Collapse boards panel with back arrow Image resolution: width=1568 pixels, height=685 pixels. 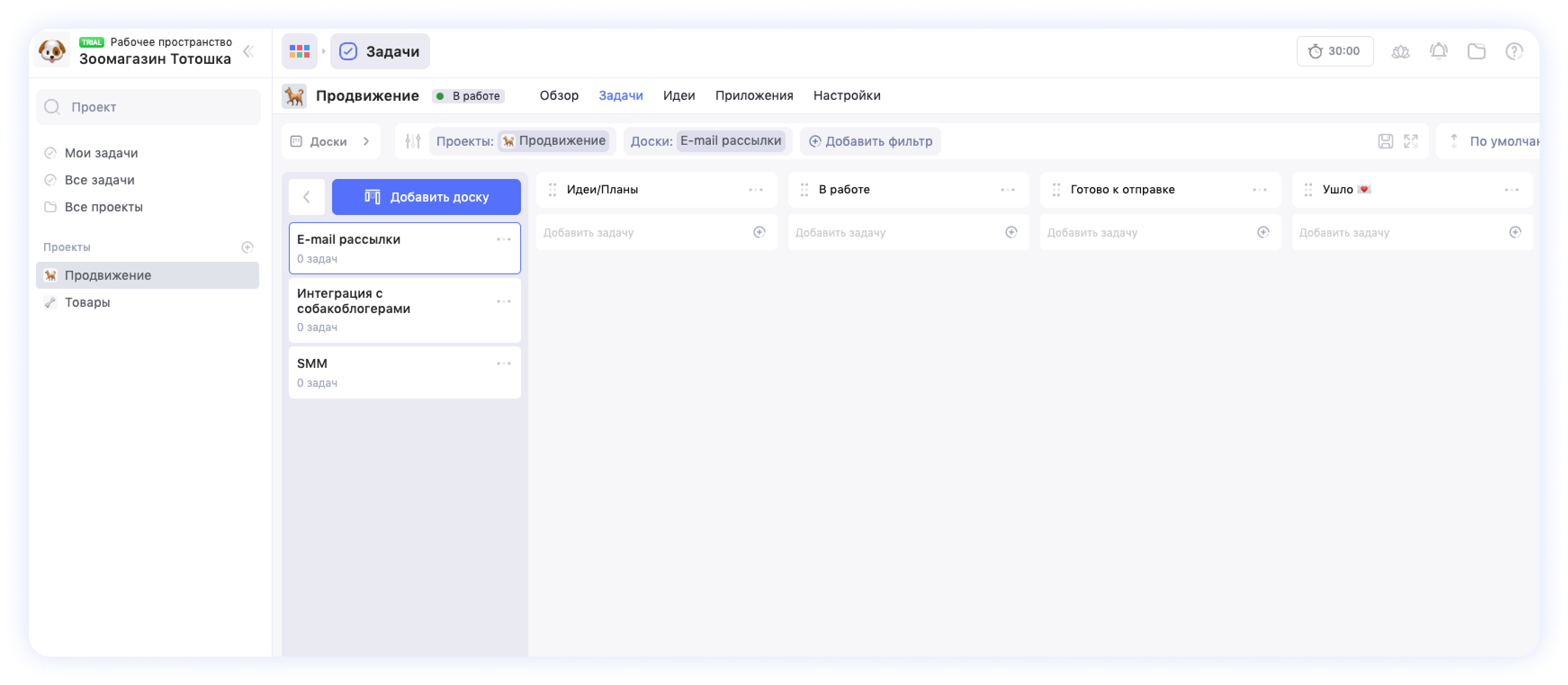(x=306, y=197)
